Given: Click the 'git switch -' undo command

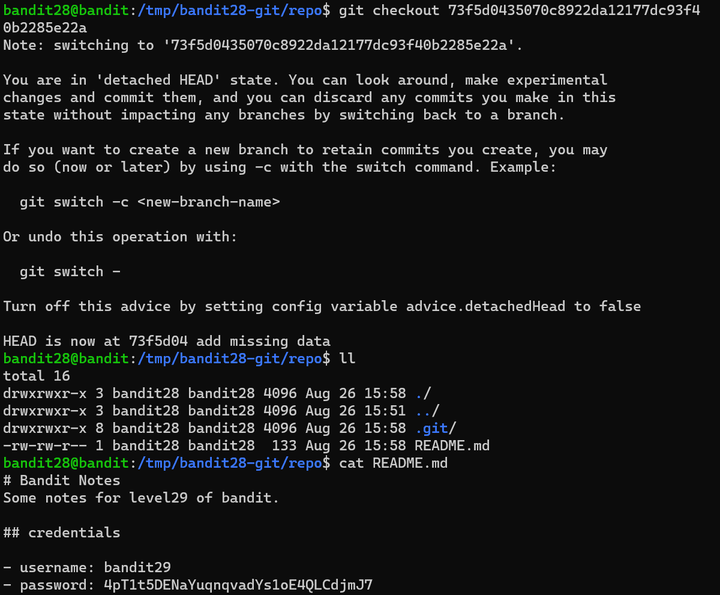Looking at the screenshot, I should 70,272.
